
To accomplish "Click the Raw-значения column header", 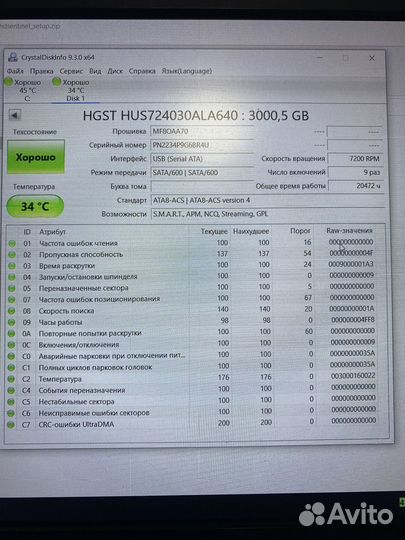I will click(349, 230).
